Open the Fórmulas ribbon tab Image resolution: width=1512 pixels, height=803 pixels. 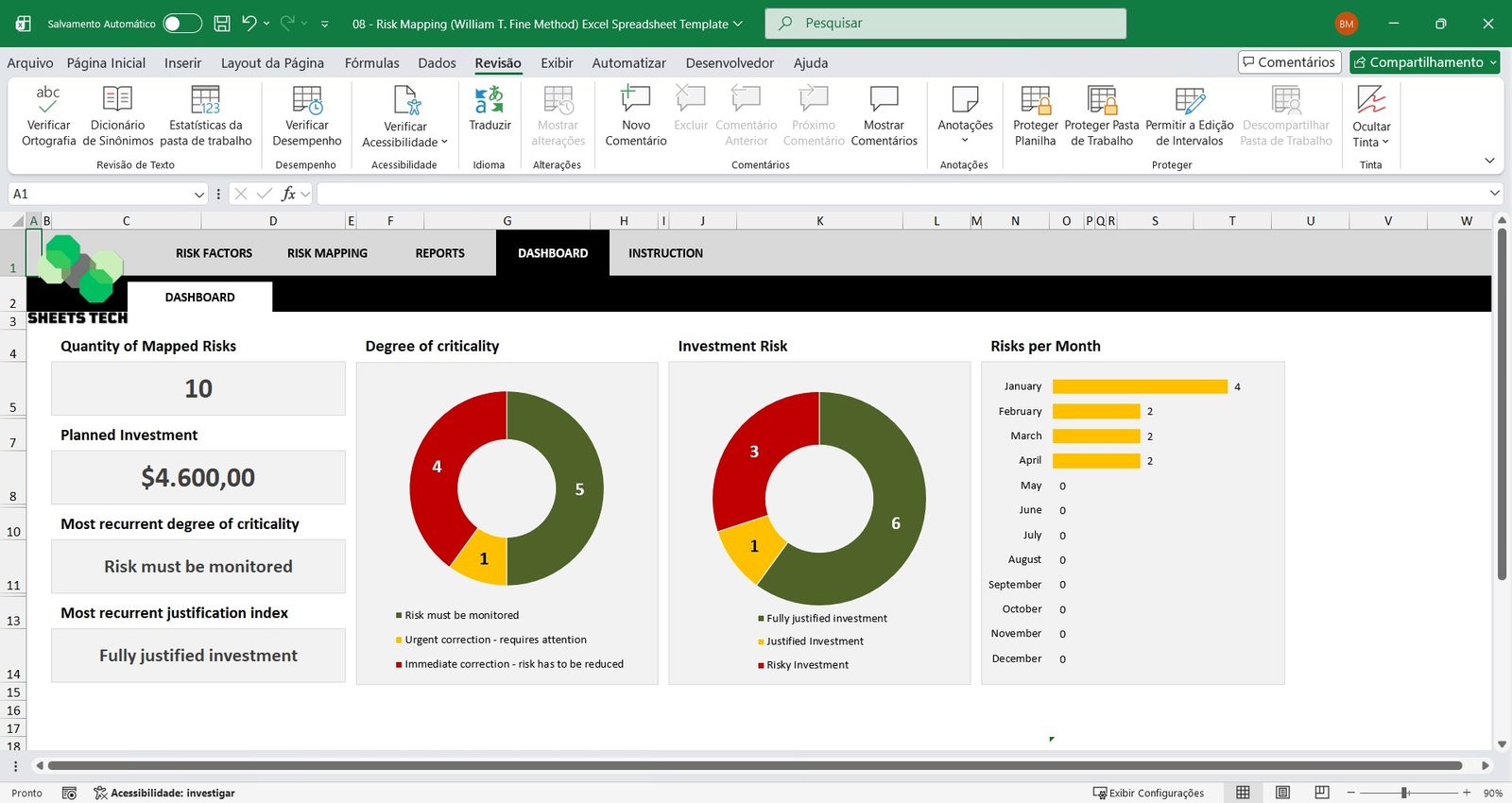tap(371, 63)
